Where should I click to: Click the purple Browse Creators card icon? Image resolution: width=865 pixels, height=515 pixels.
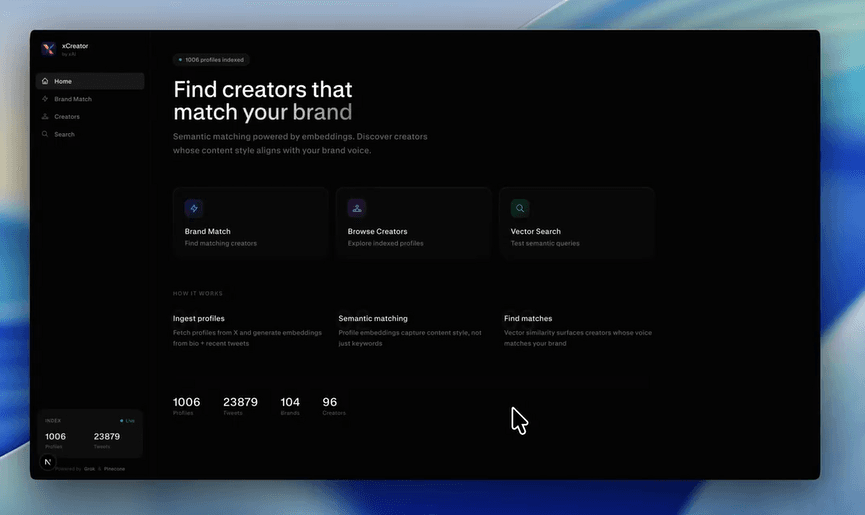(357, 208)
